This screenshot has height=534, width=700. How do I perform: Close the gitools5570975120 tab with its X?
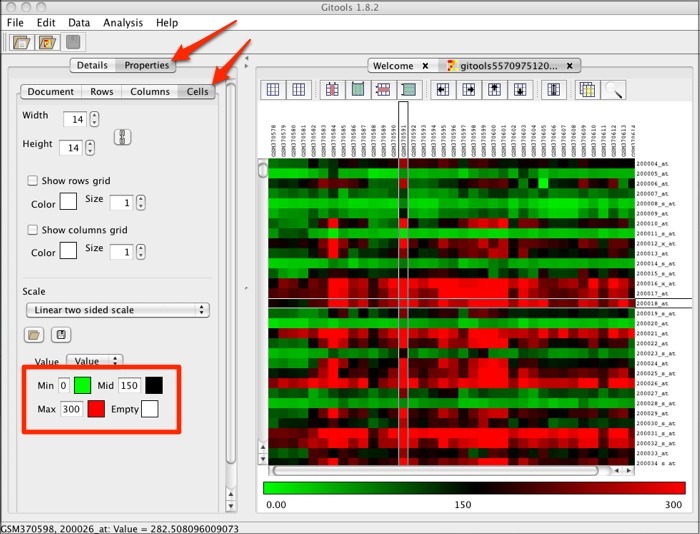(570, 66)
